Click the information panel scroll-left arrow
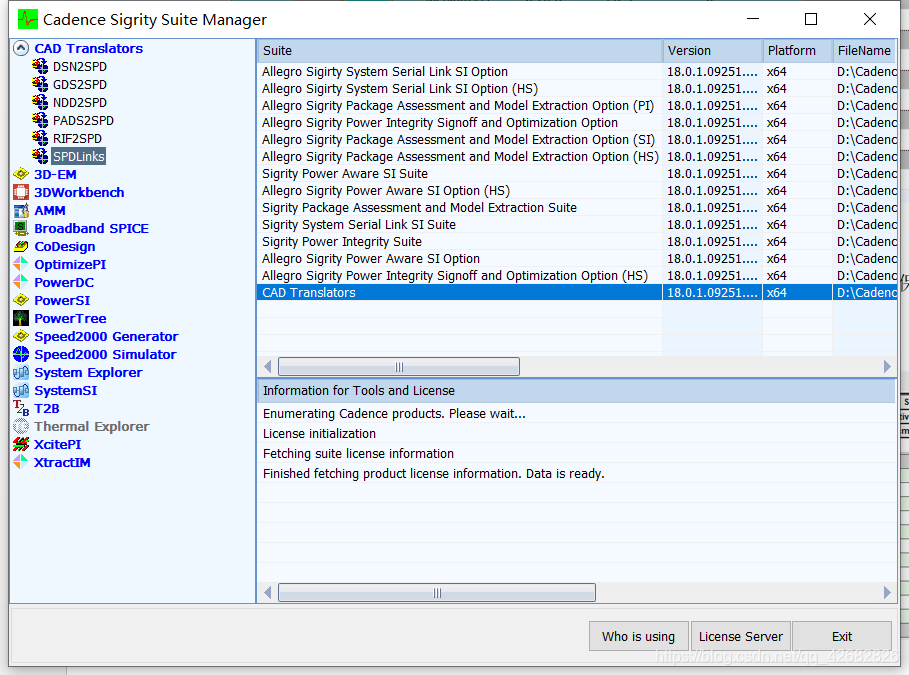The width and height of the screenshot is (909, 675). 267,593
